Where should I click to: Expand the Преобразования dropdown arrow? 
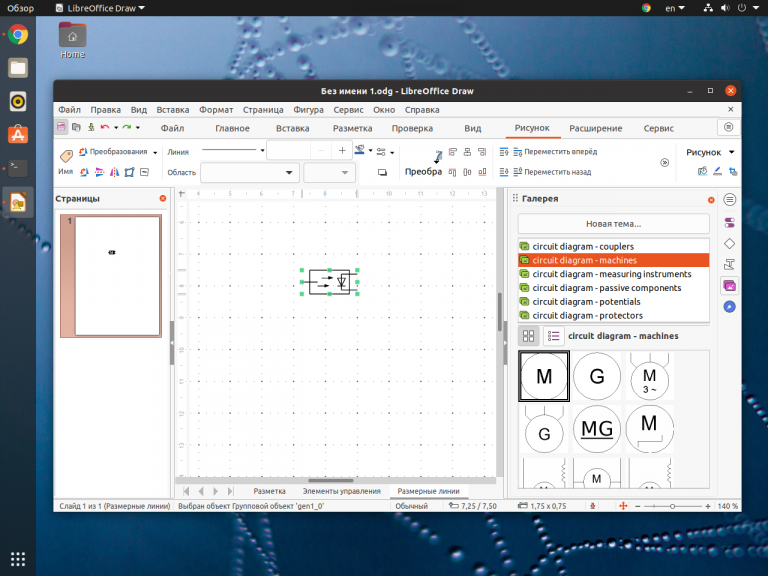pos(156,152)
